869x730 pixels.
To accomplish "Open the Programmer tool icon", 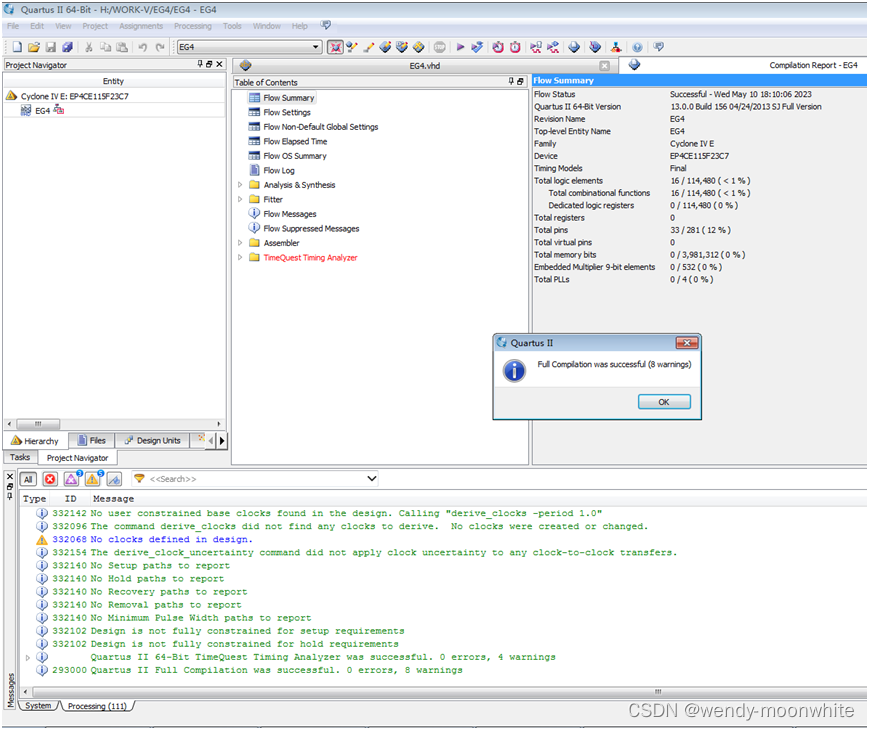I will pos(613,46).
